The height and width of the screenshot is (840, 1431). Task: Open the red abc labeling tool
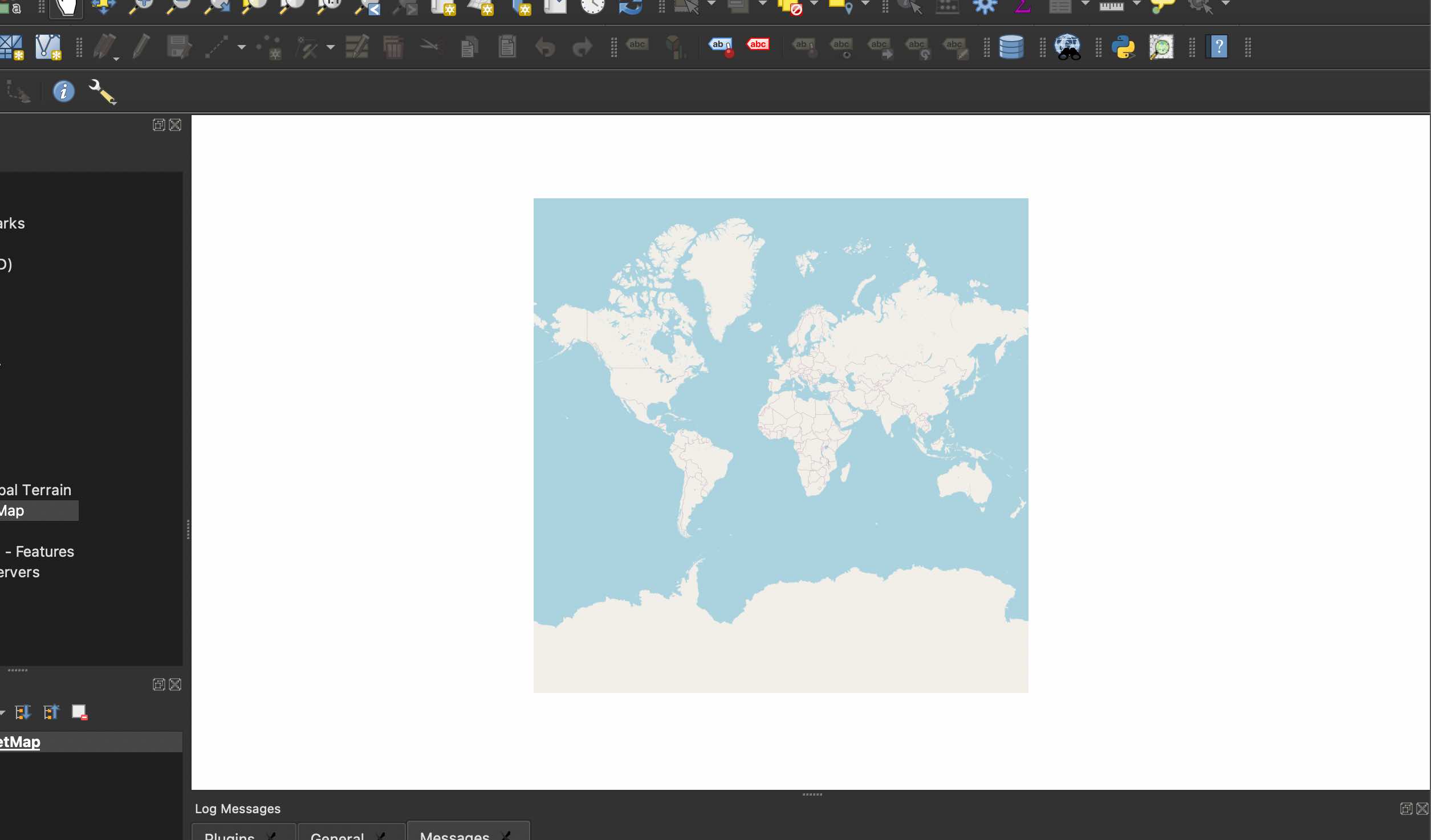coord(758,44)
